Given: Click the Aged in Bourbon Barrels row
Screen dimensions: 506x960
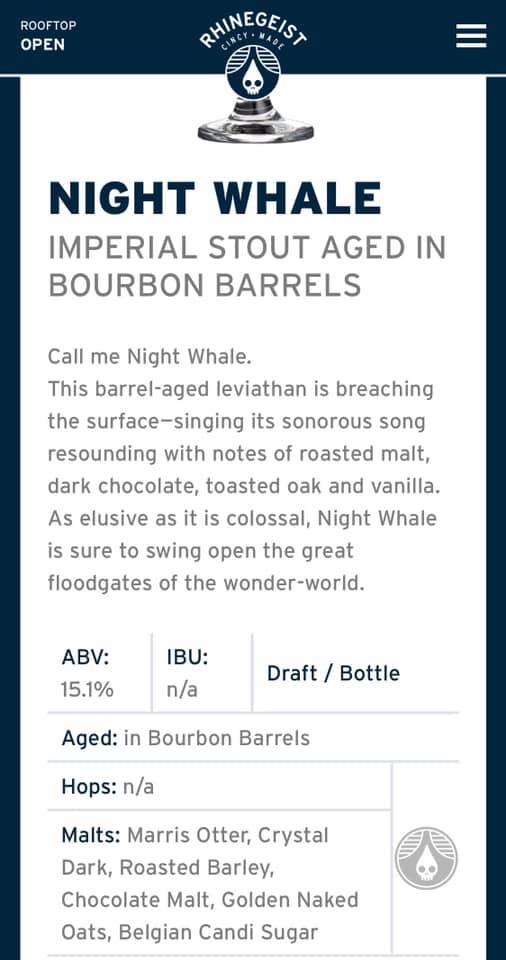Looking at the screenshot, I should pos(253,738).
